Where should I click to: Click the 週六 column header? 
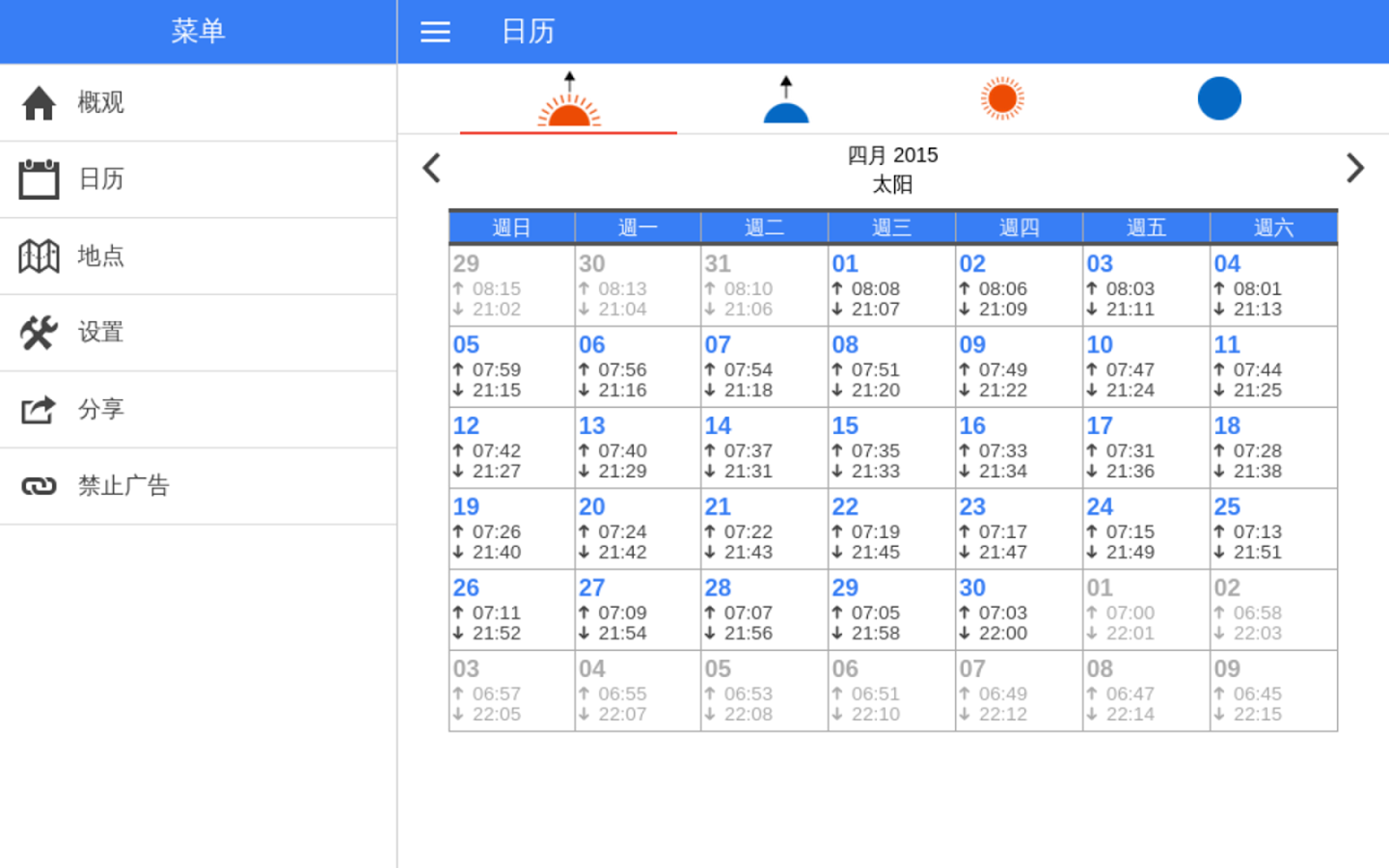[1273, 228]
